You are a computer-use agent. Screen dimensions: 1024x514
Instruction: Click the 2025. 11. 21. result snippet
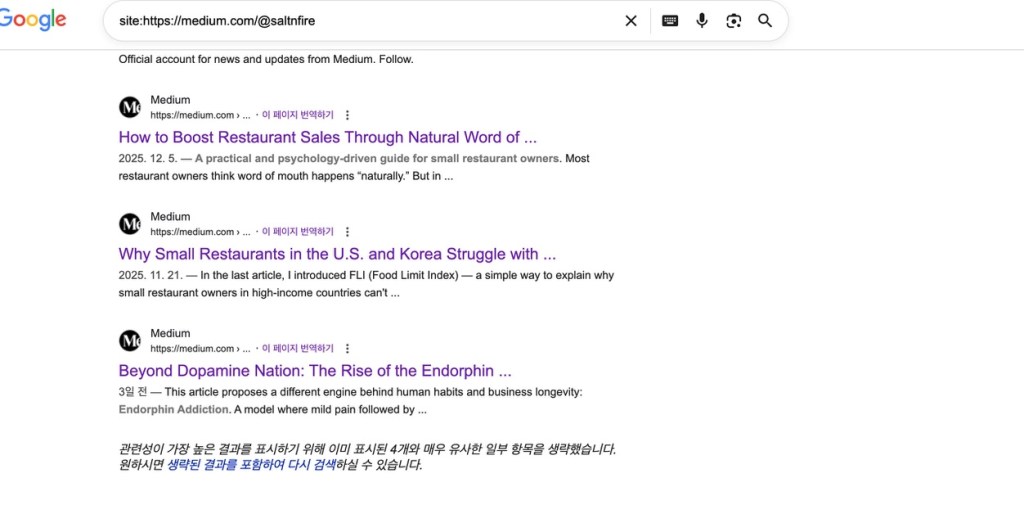[366, 284]
